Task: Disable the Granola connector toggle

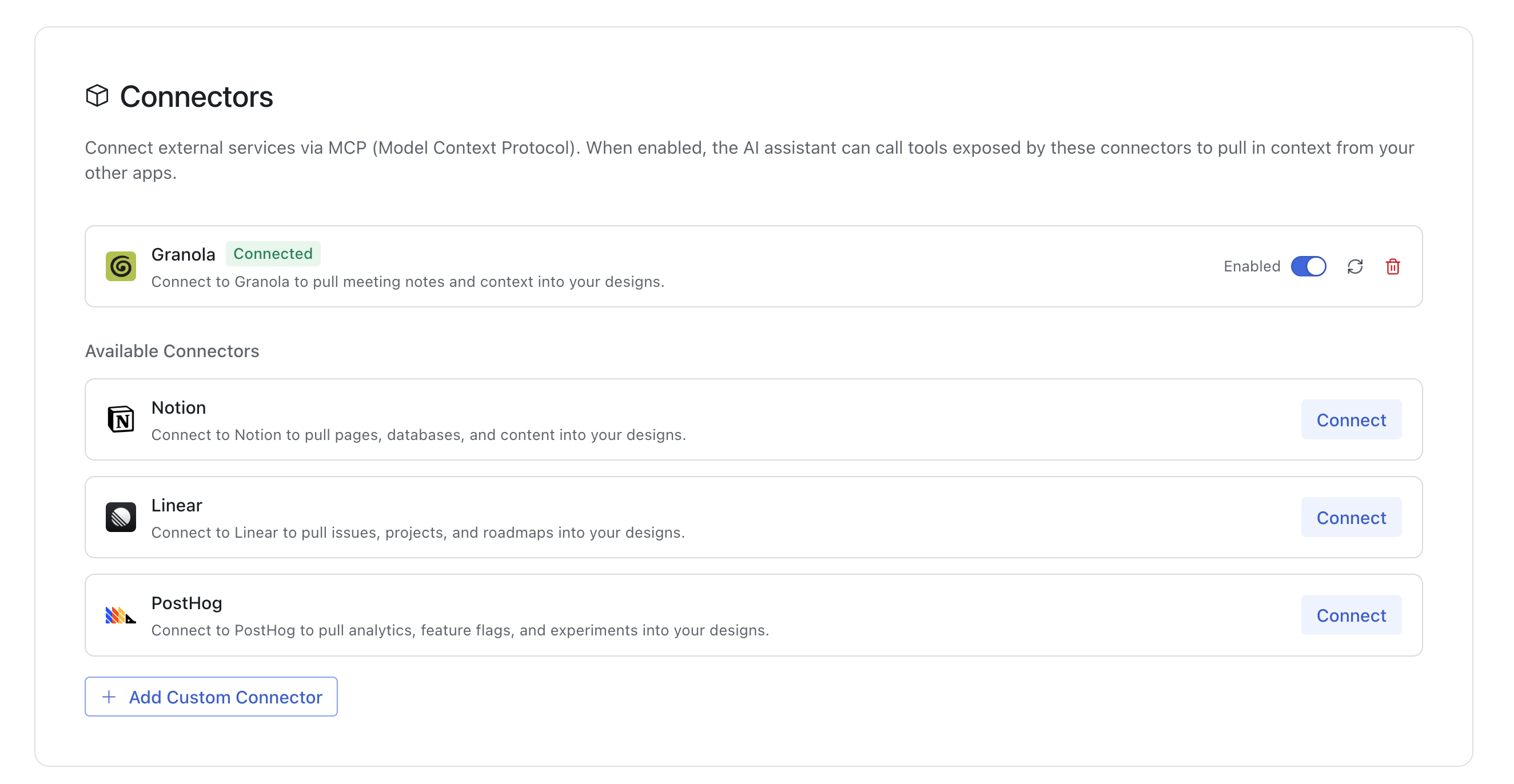Action: tap(1308, 267)
